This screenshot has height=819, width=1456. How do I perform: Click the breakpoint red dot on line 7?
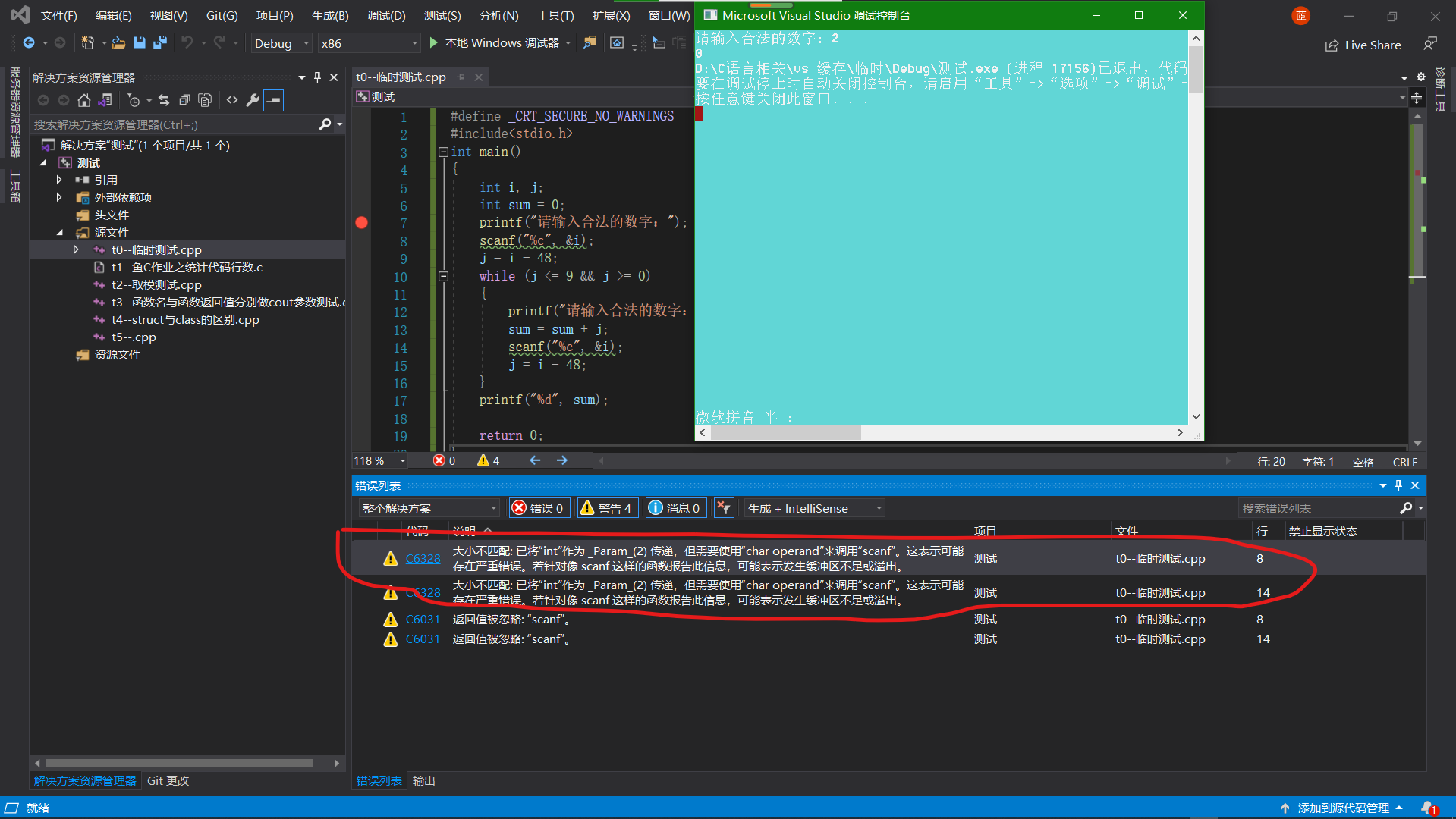[362, 223]
